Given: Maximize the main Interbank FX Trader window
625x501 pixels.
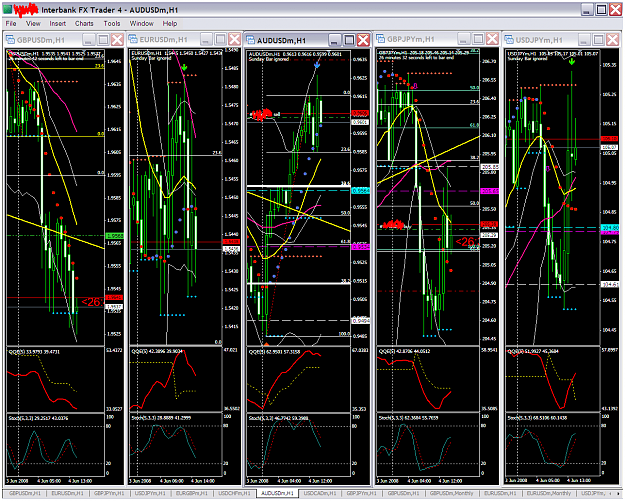Looking at the screenshot, I should point(601,10).
